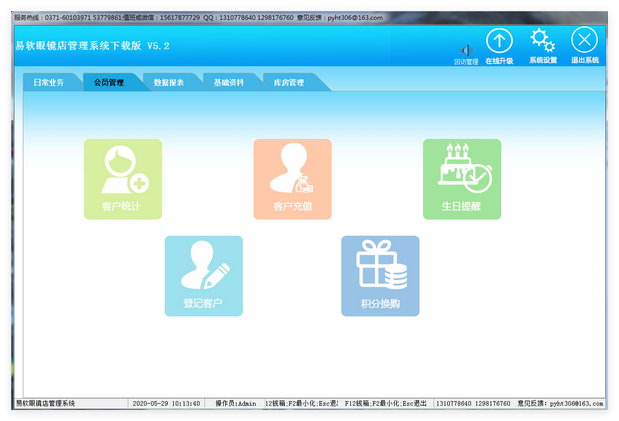The width and height of the screenshot is (619, 421).
Task: Go to the 库房管理 tab
Action: (288, 83)
